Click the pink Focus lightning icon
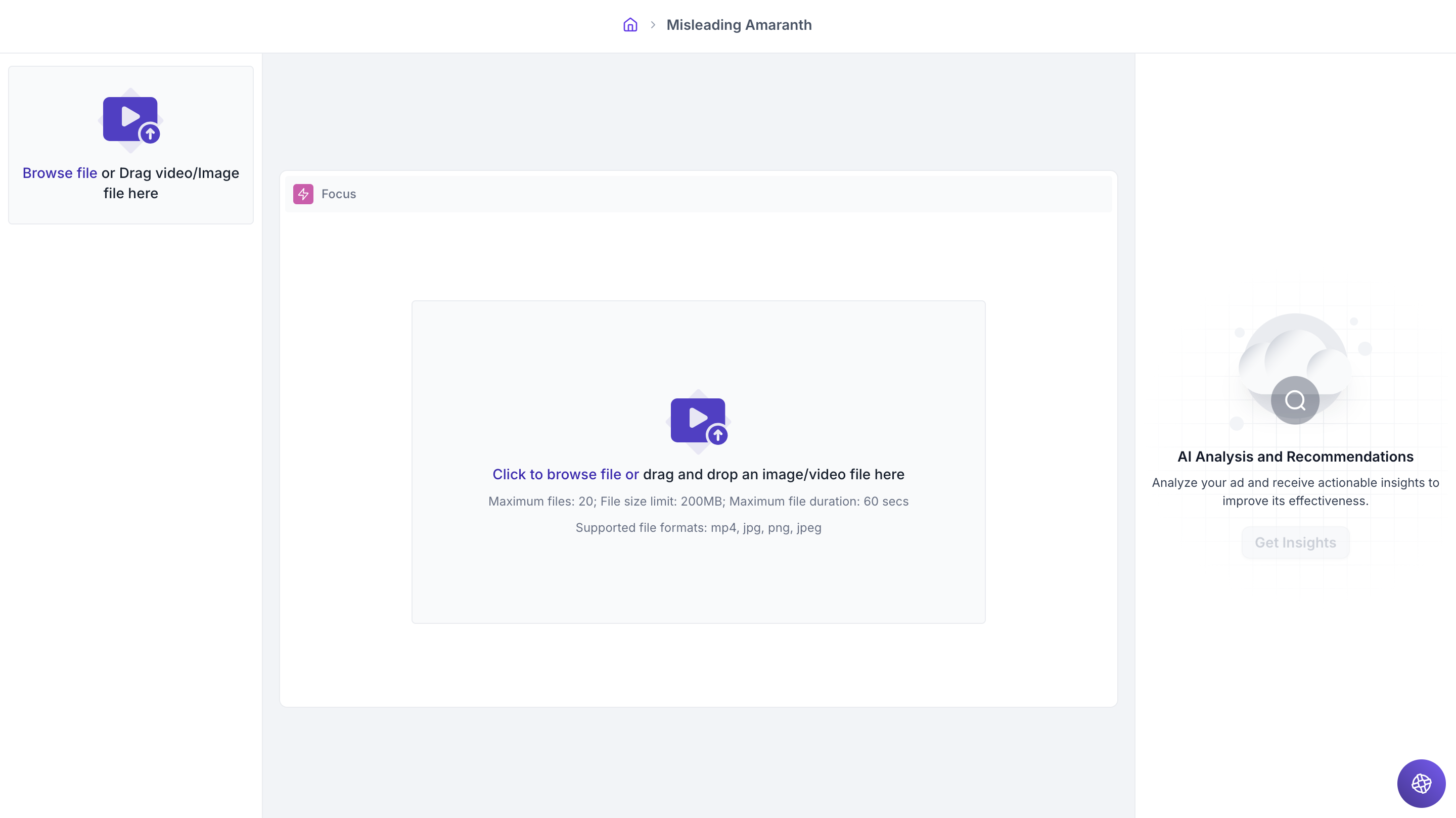This screenshot has height=818, width=1456. point(303,194)
